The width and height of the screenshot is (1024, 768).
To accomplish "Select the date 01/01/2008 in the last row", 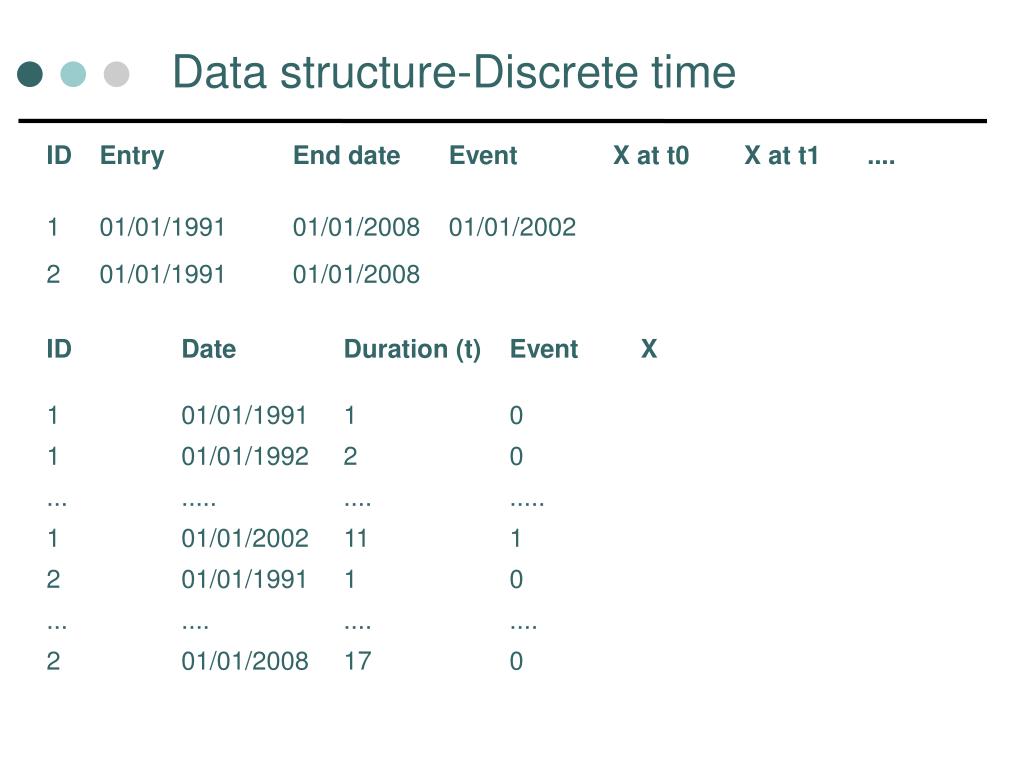I will (x=245, y=661).
